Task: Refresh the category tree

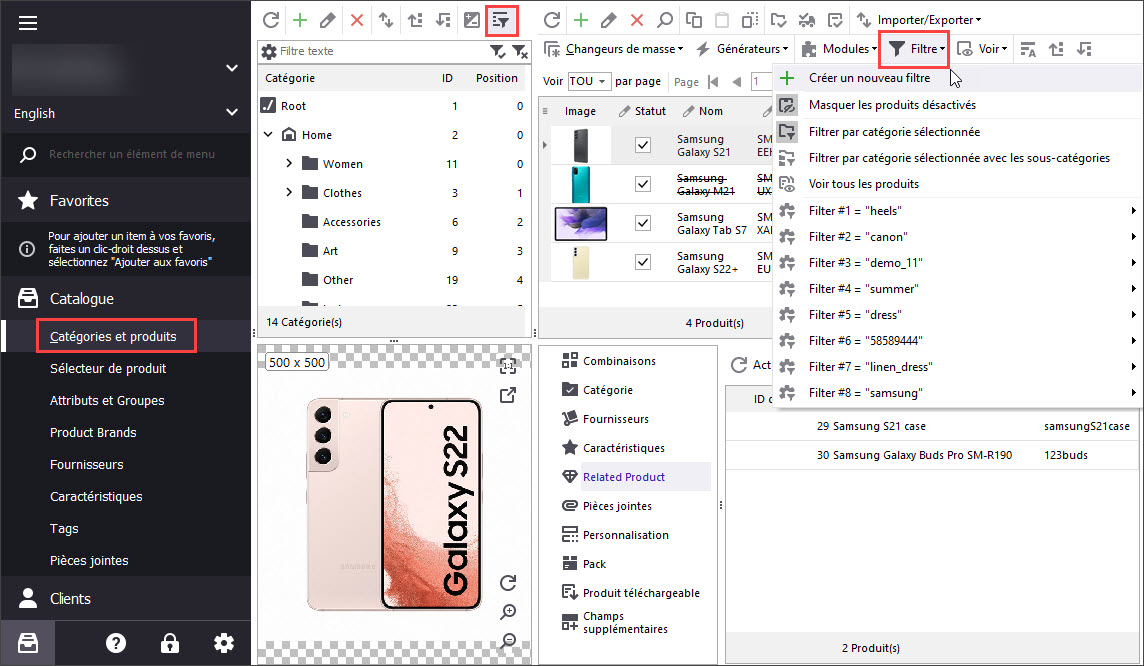Action: click(271, 20)
